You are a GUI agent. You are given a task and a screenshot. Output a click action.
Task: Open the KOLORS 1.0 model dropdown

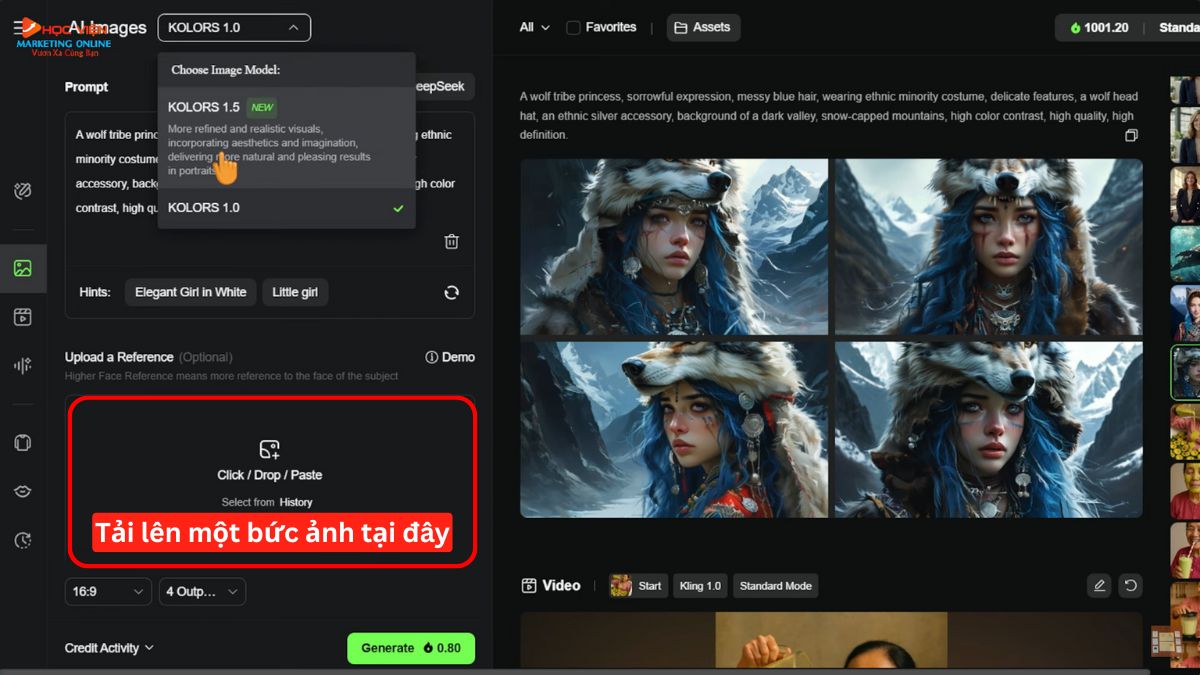point(234,27)
